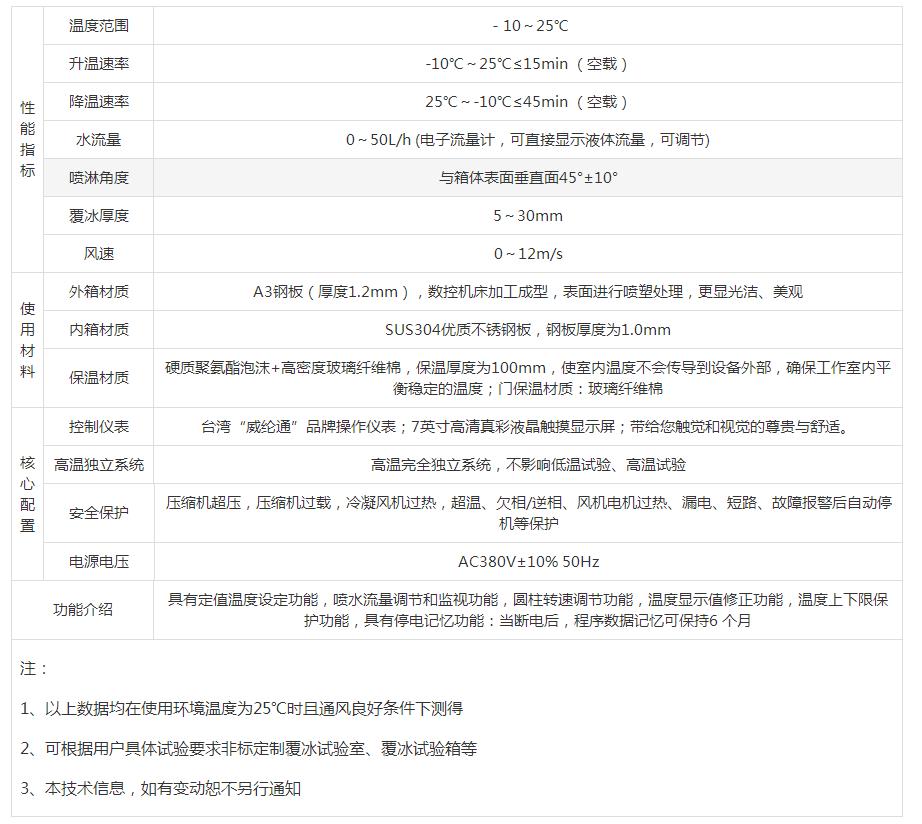Click the 控制仪表 row label
The width and height of the screenshot is (922, 824).
tap(98, 427)
